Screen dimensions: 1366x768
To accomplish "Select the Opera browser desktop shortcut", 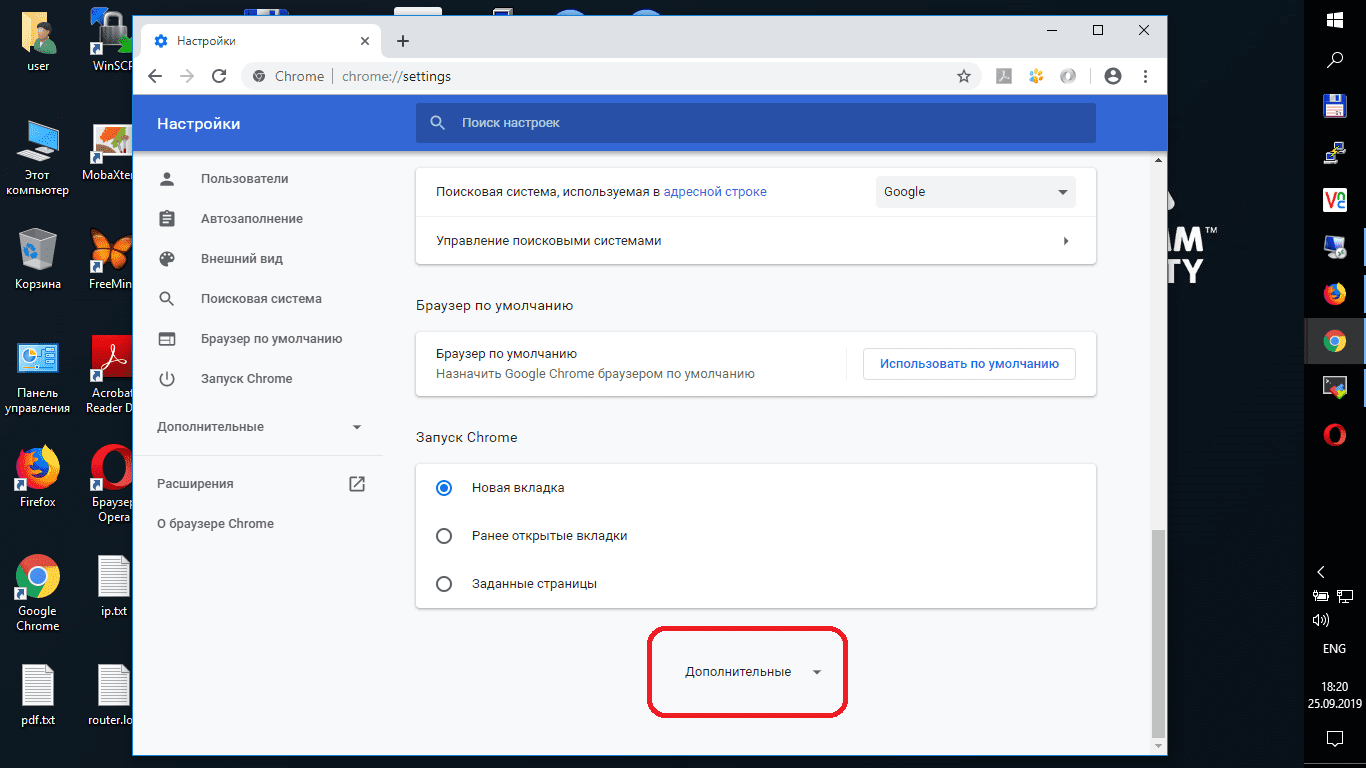I will (112, 484).
